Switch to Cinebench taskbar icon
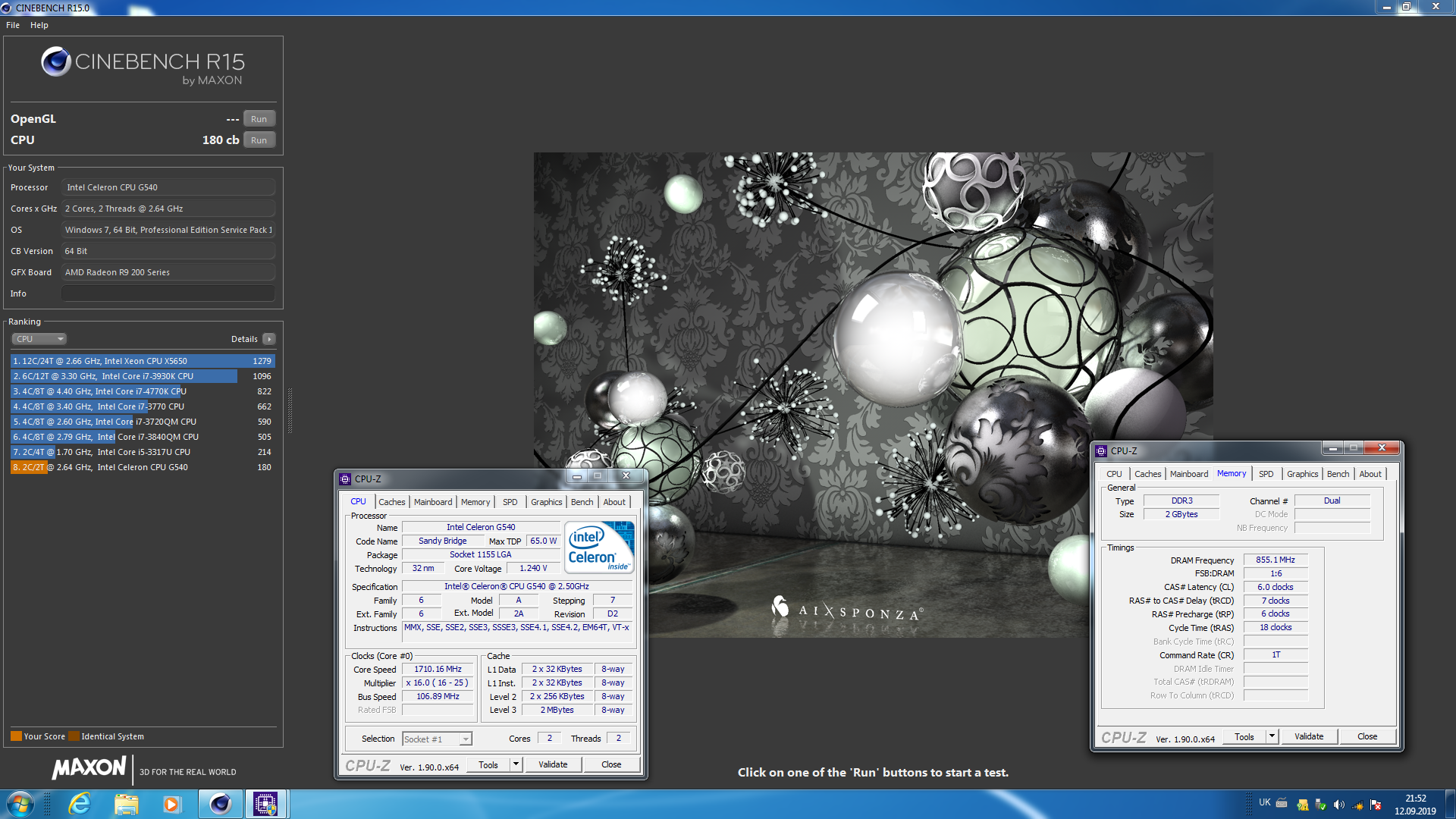This screenshot has width=1456, height=819. [x=221, y=804]
